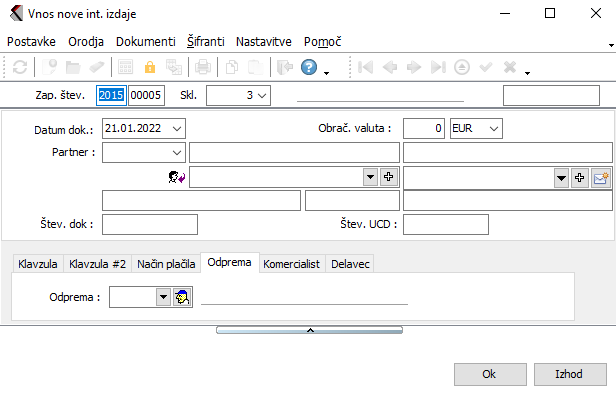Go to last record navigation icon
The image size is (616, 394).
(x=438, y=67)
